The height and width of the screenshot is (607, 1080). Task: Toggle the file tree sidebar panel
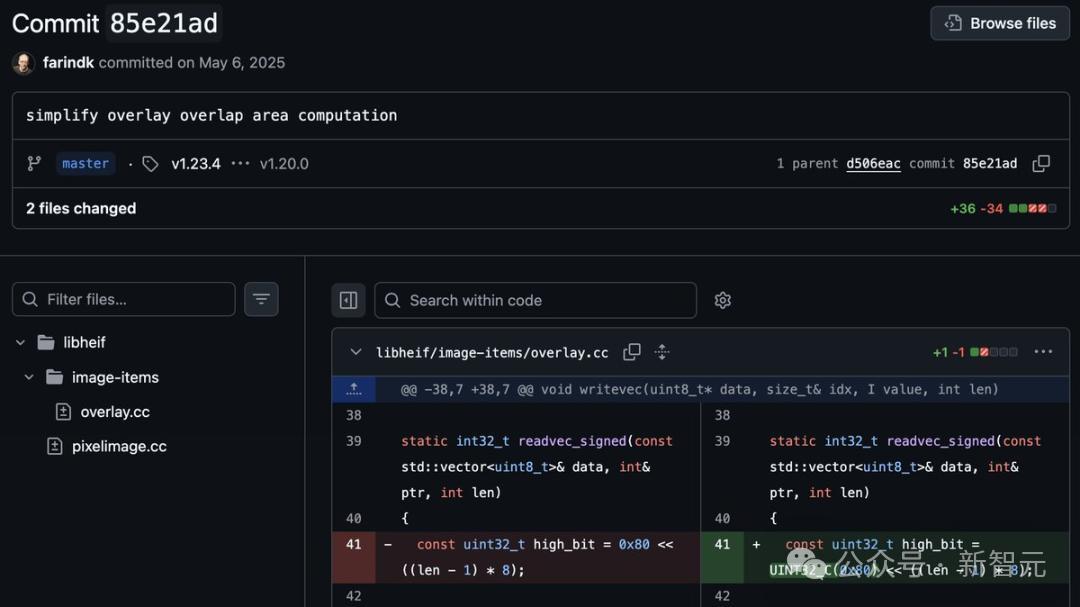coord(349,300)
